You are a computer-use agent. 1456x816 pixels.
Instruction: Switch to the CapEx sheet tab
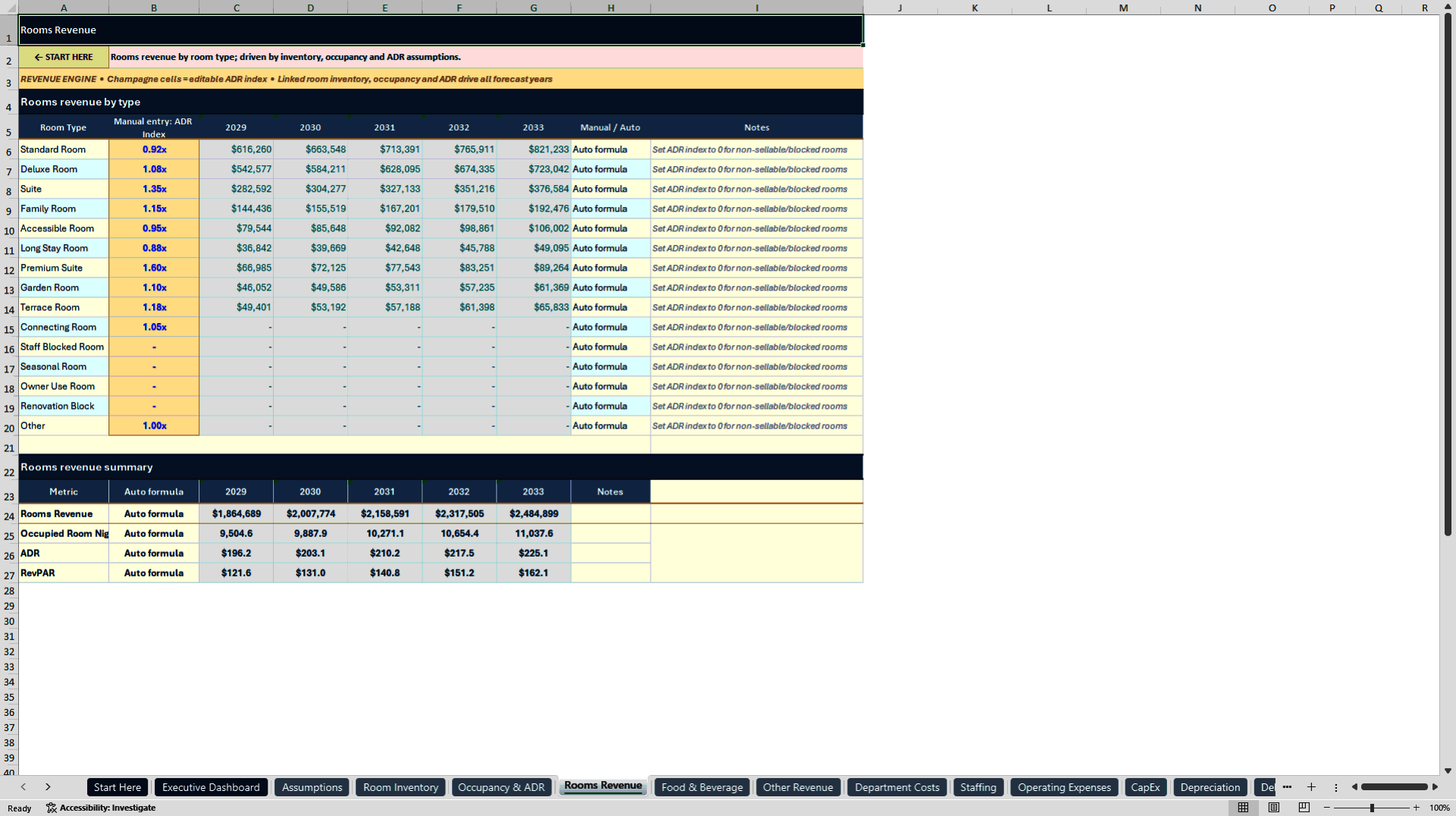(x=1145, y=787)
